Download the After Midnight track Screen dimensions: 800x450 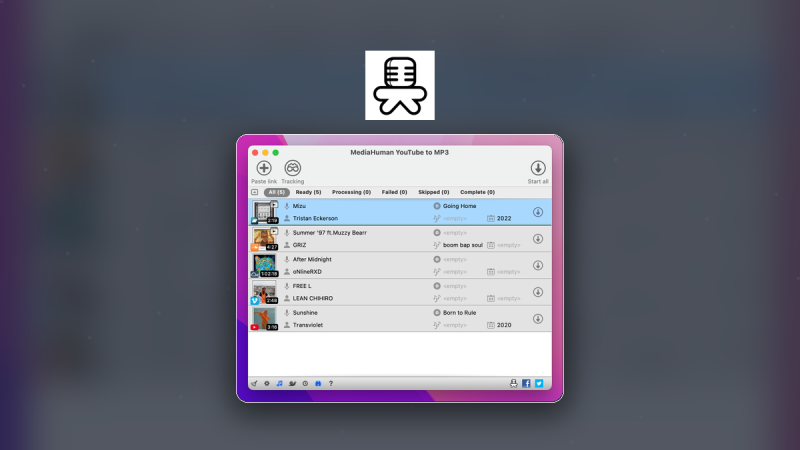(x=538, y=265)
